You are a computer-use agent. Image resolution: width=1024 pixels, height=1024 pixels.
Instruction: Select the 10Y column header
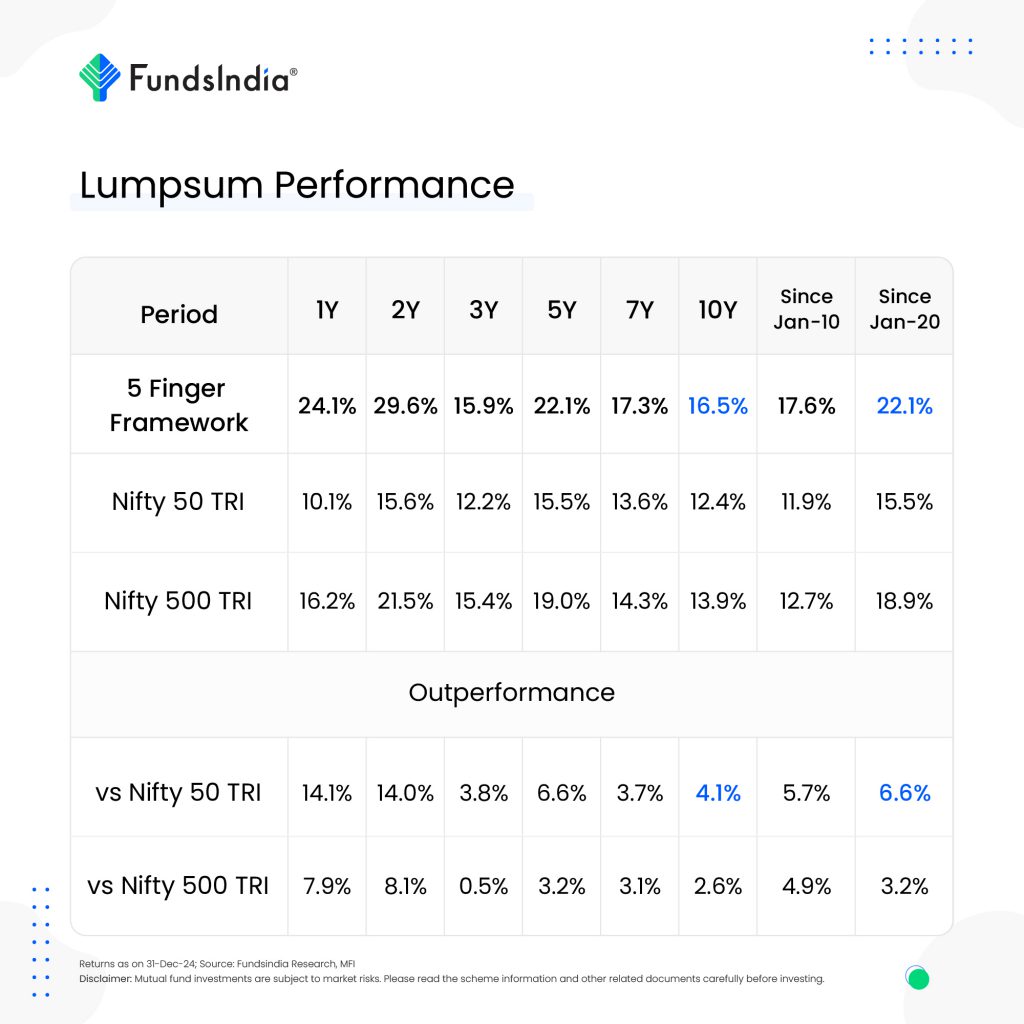717,310
